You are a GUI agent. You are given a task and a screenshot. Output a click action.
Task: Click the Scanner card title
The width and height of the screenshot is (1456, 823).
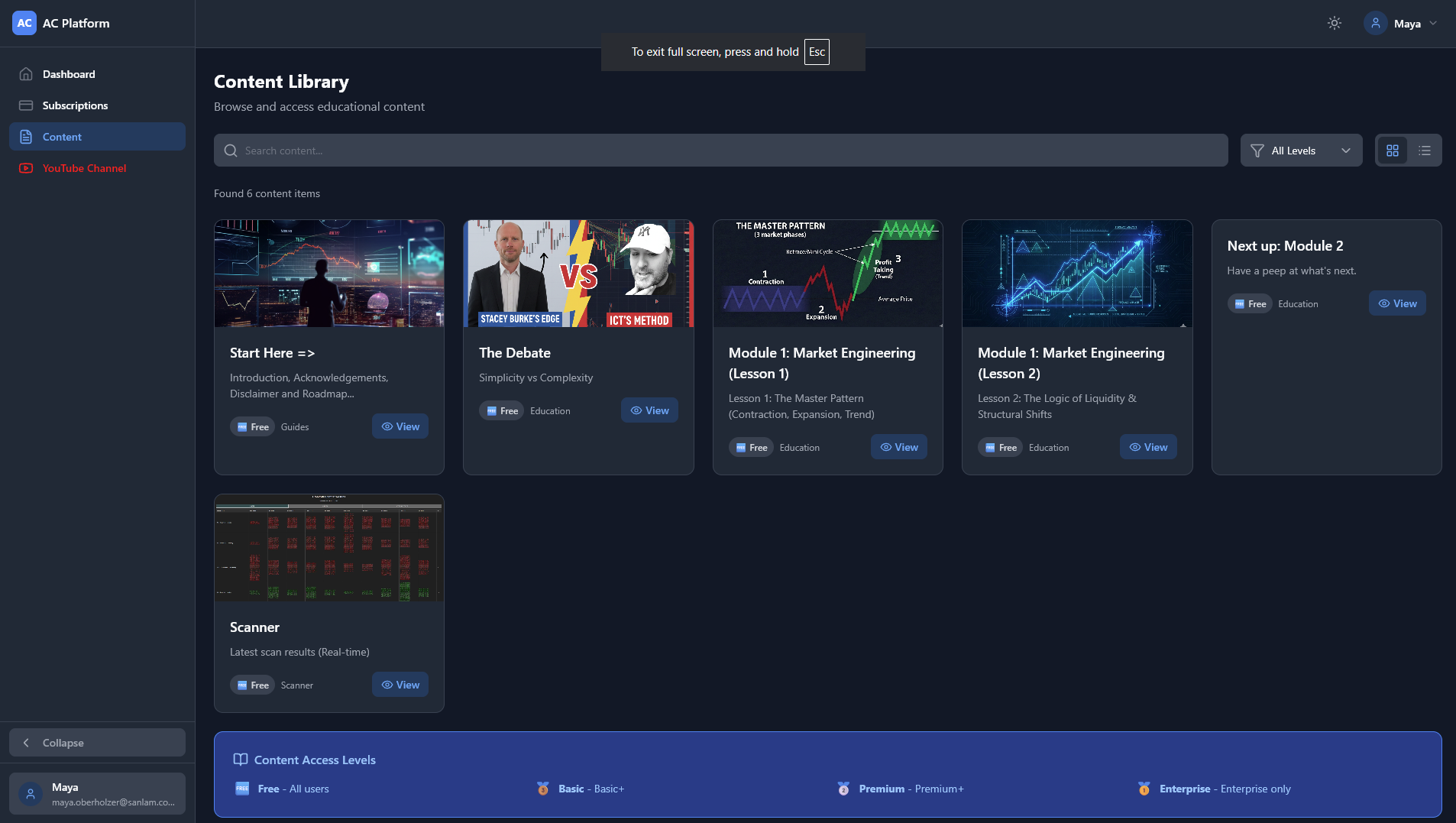tap(254, 627)
